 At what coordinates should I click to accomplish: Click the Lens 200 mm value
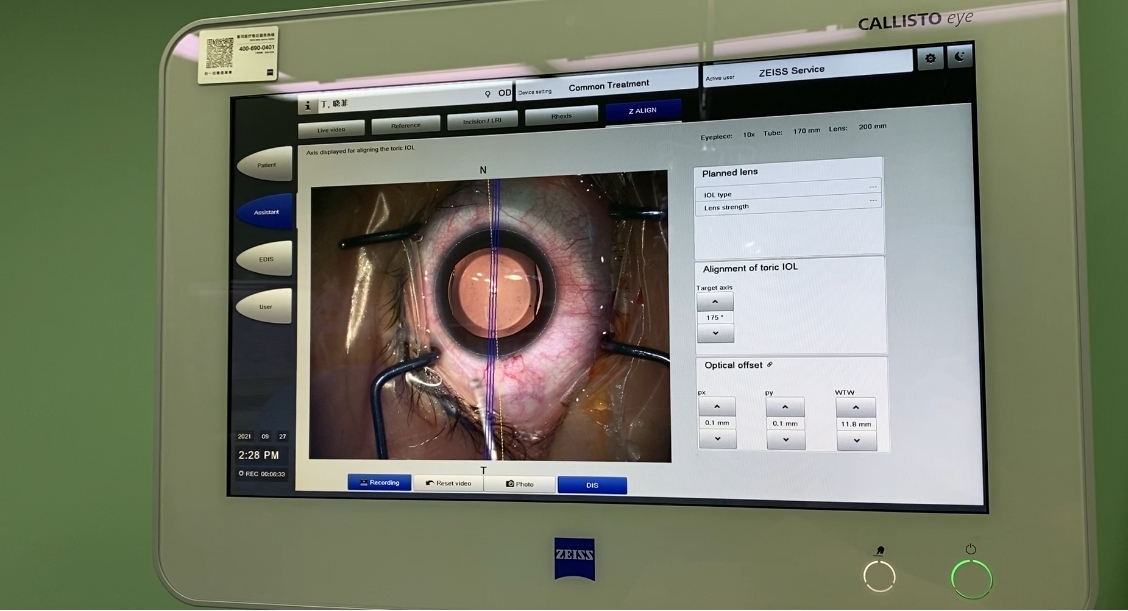pyautogui.click(x=872, y=127)
